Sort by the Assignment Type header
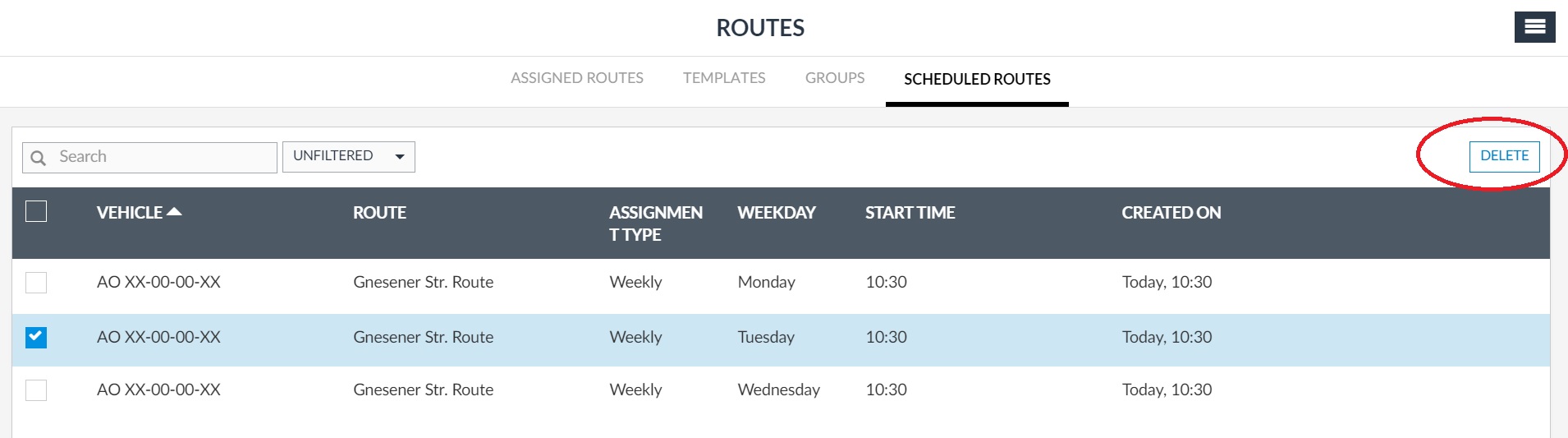The image size is (1568, 438). pyautogui.click(x=655, y=224)
